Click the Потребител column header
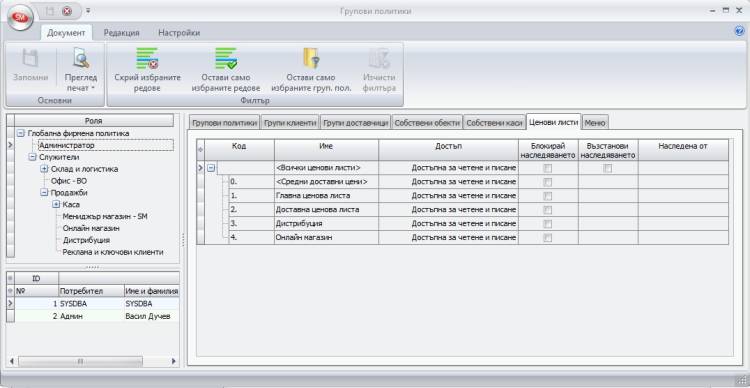 (x=90, y=291)
